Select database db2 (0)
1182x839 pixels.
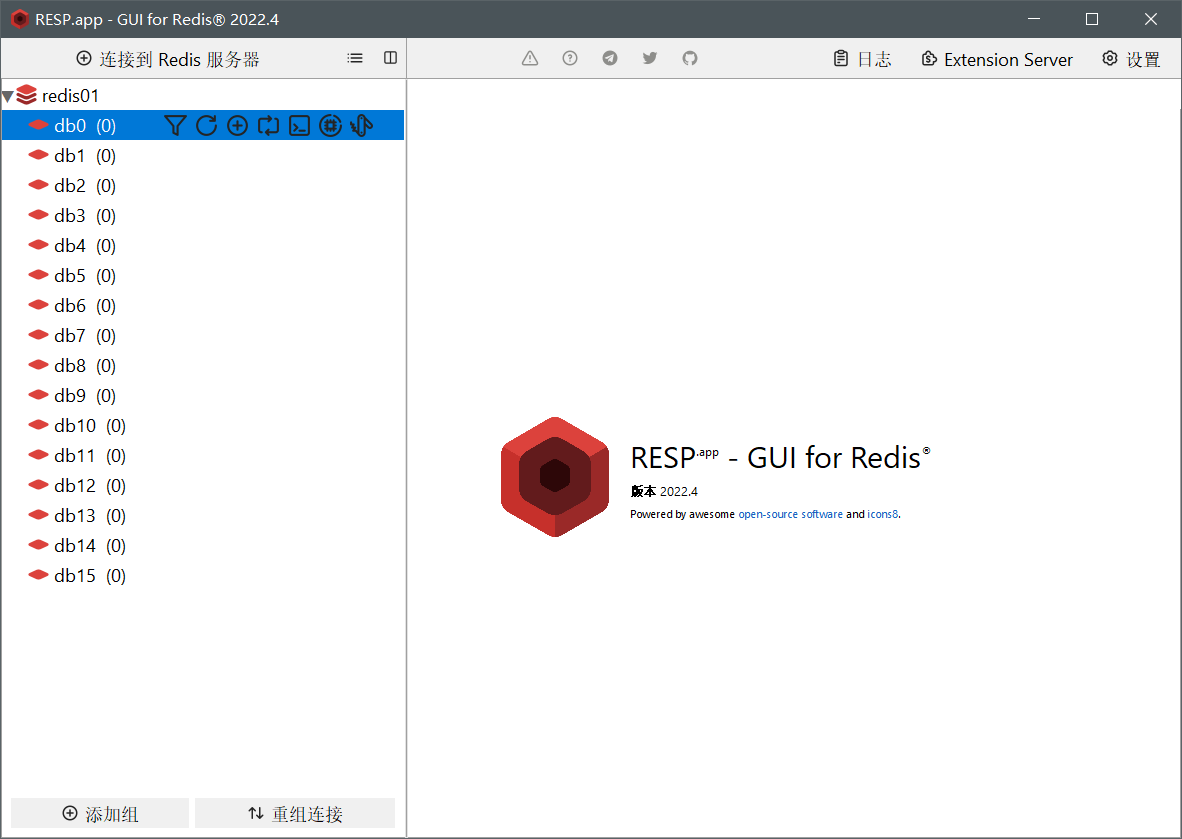203,185
